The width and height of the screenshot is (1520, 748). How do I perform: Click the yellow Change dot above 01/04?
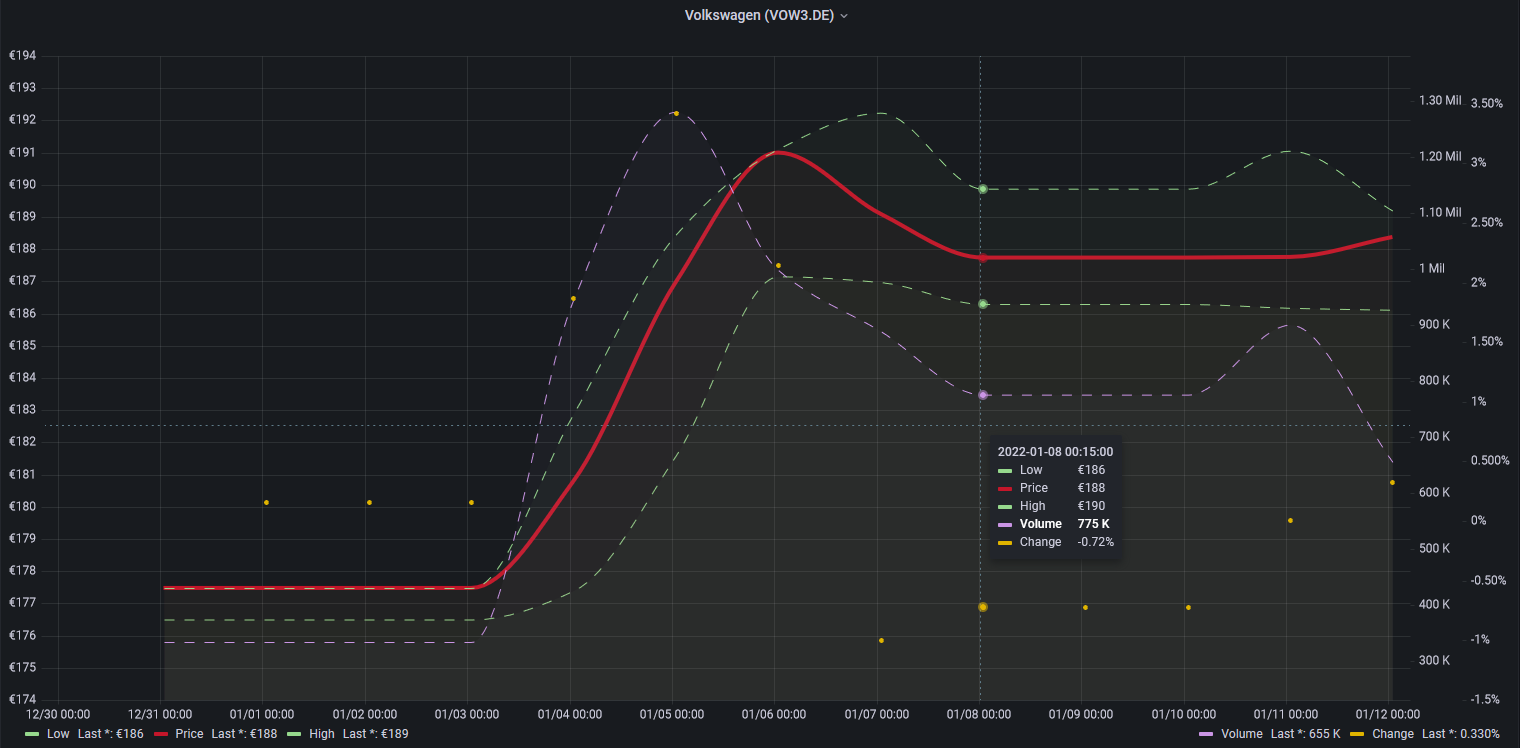pos(573,299)
